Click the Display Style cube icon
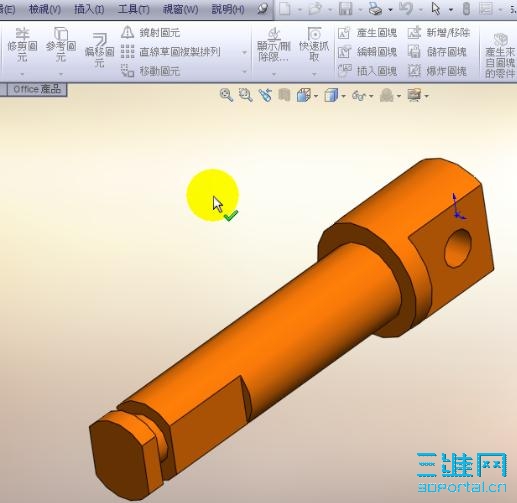 tap(331, 95)
